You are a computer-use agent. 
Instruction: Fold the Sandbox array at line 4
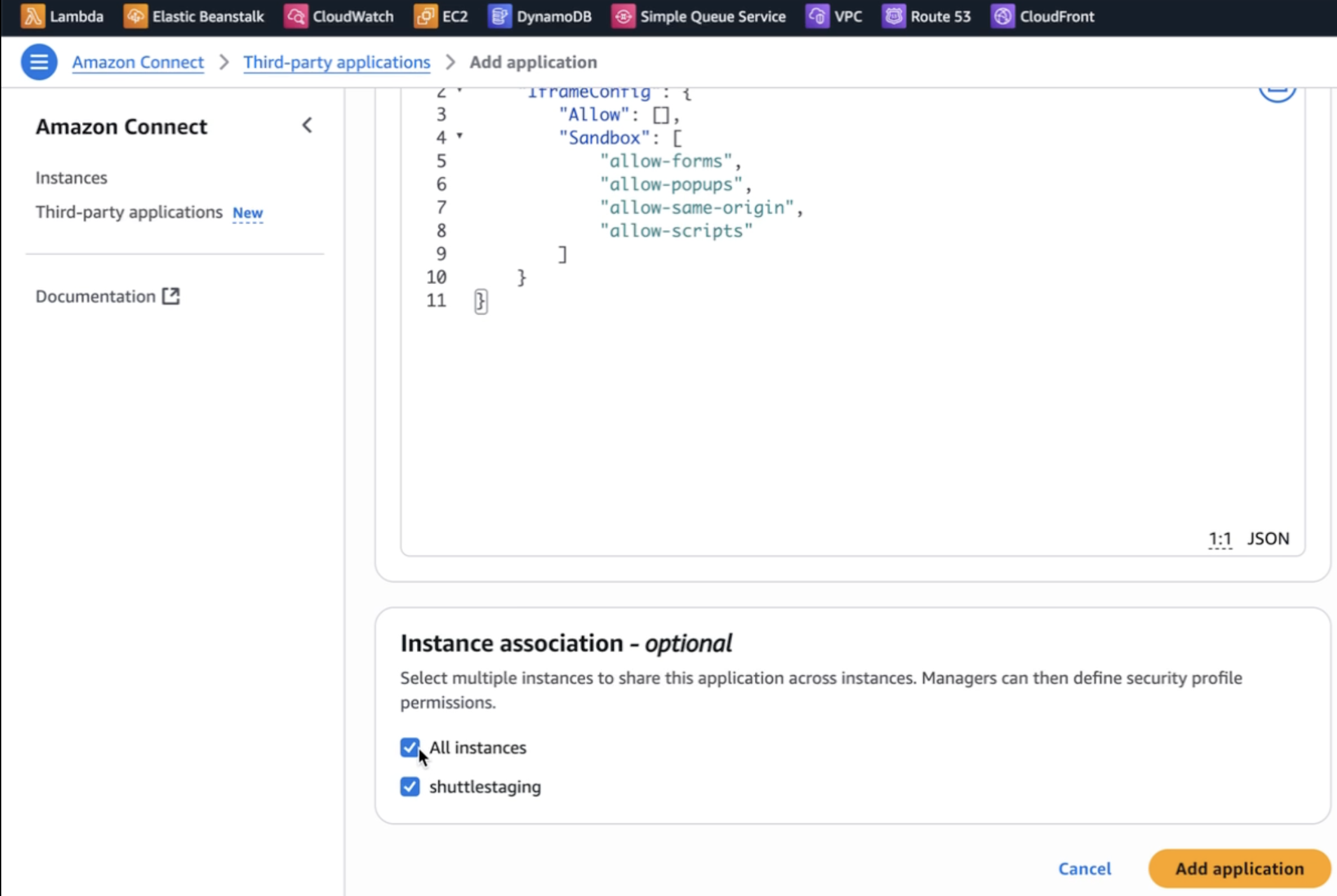tap(459, 136)
